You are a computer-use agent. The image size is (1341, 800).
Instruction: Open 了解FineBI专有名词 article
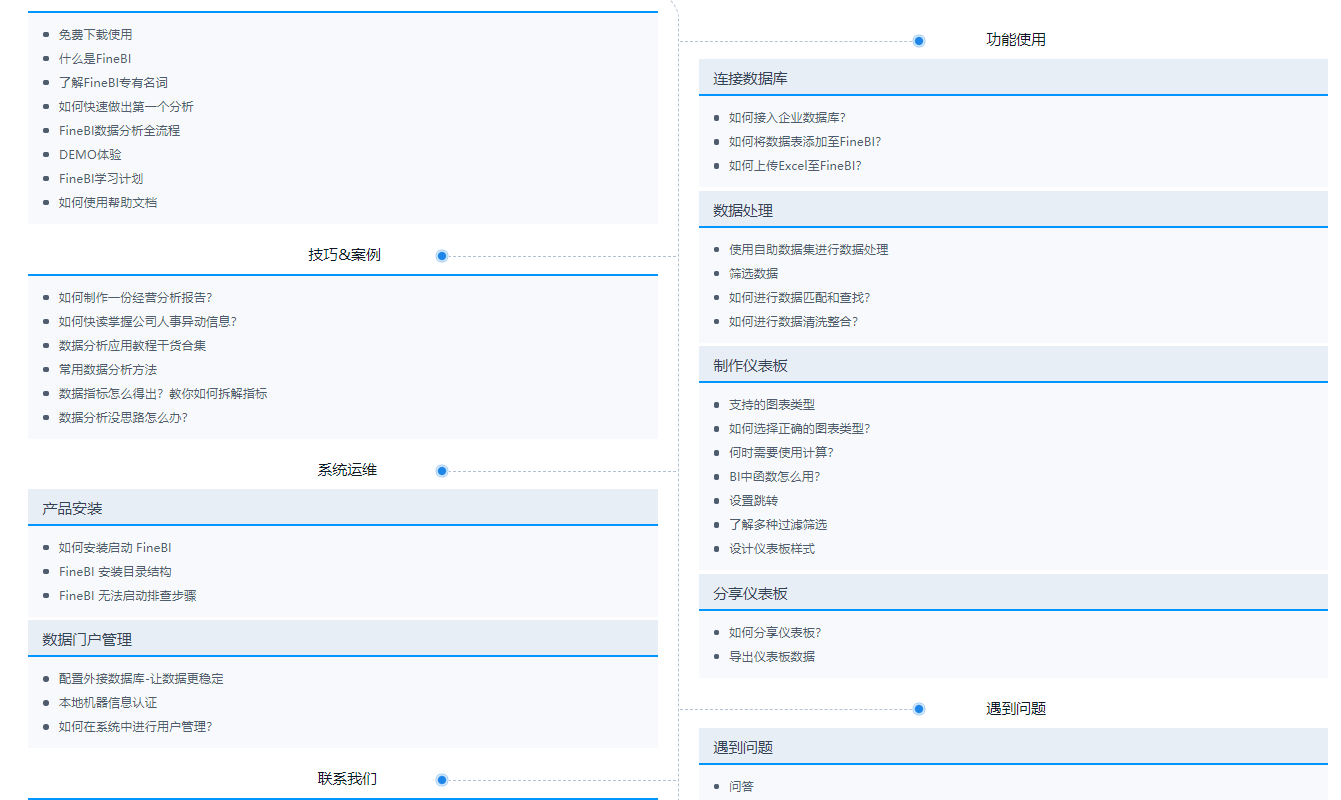[x=113, y=83]
